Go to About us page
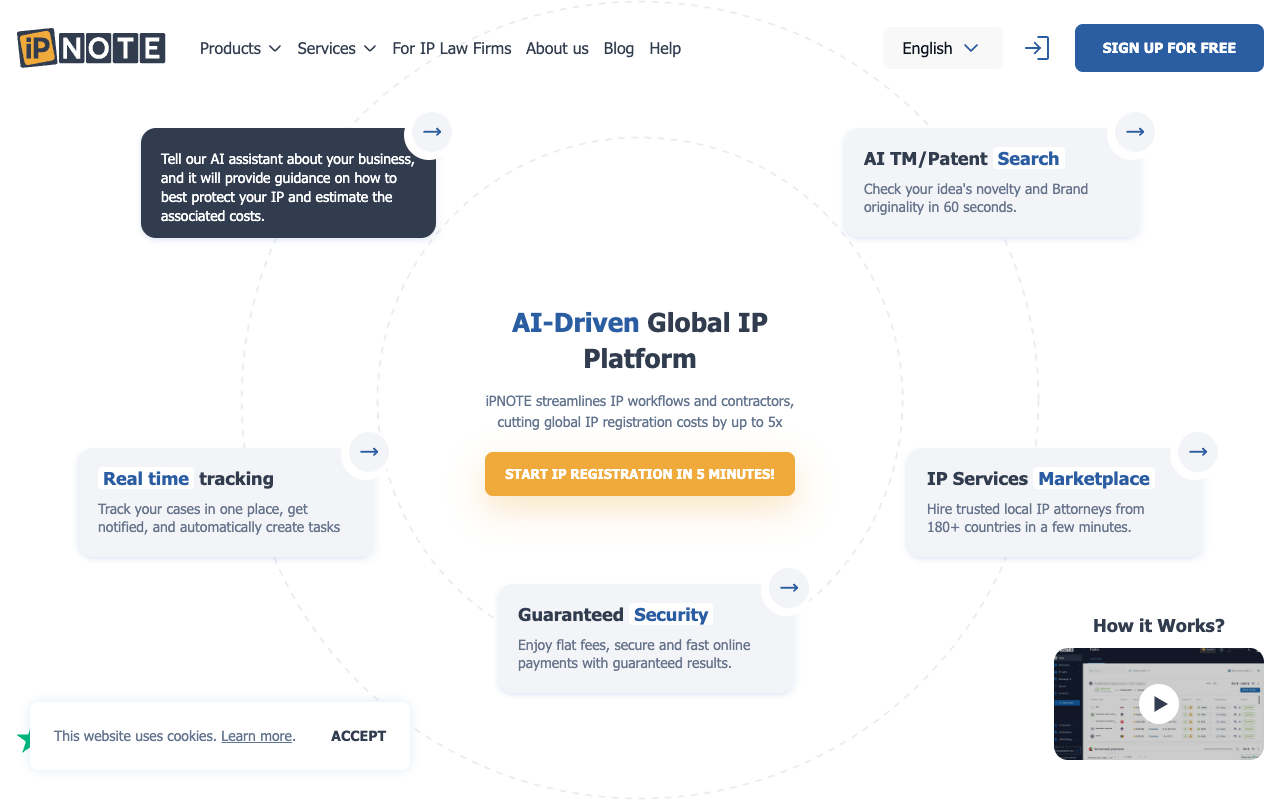 pyautogui.click(x=557, y=48)
